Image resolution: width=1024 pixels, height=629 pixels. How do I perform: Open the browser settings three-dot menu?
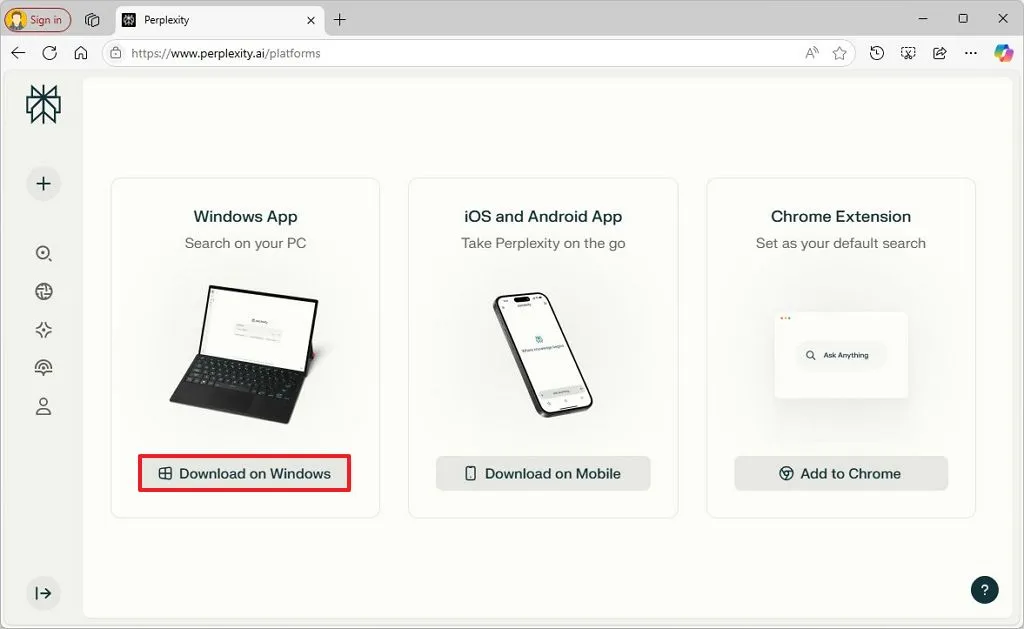[971, 53]
